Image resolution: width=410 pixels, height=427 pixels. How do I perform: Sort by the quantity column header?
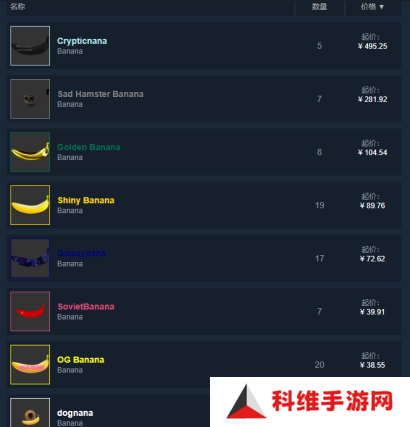[319, 7]
